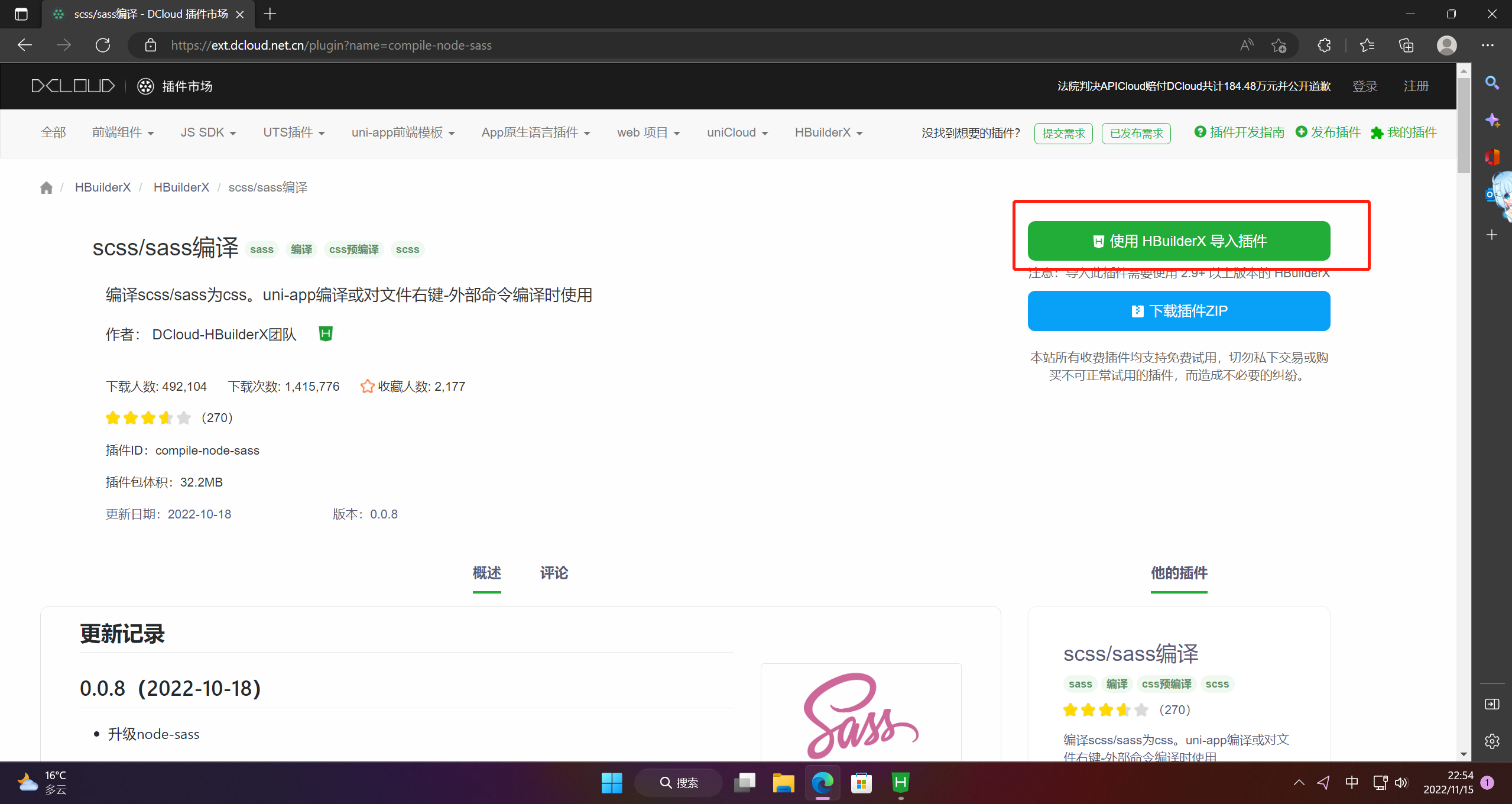Select the 全部 category menu item
This screenshot has width=1512, height=804.
coord(53,132)
